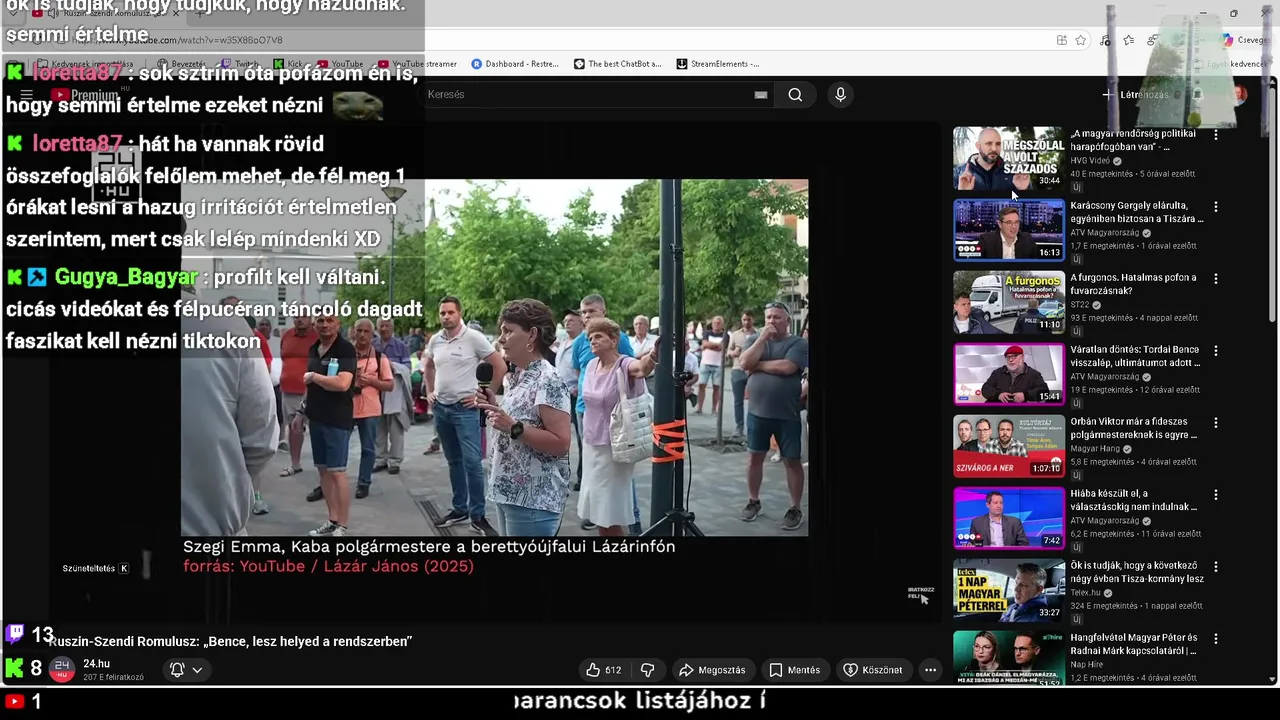Add page to favorites with star icon
Viewport: 1280px width, 720px height.
pos(1081,40)
